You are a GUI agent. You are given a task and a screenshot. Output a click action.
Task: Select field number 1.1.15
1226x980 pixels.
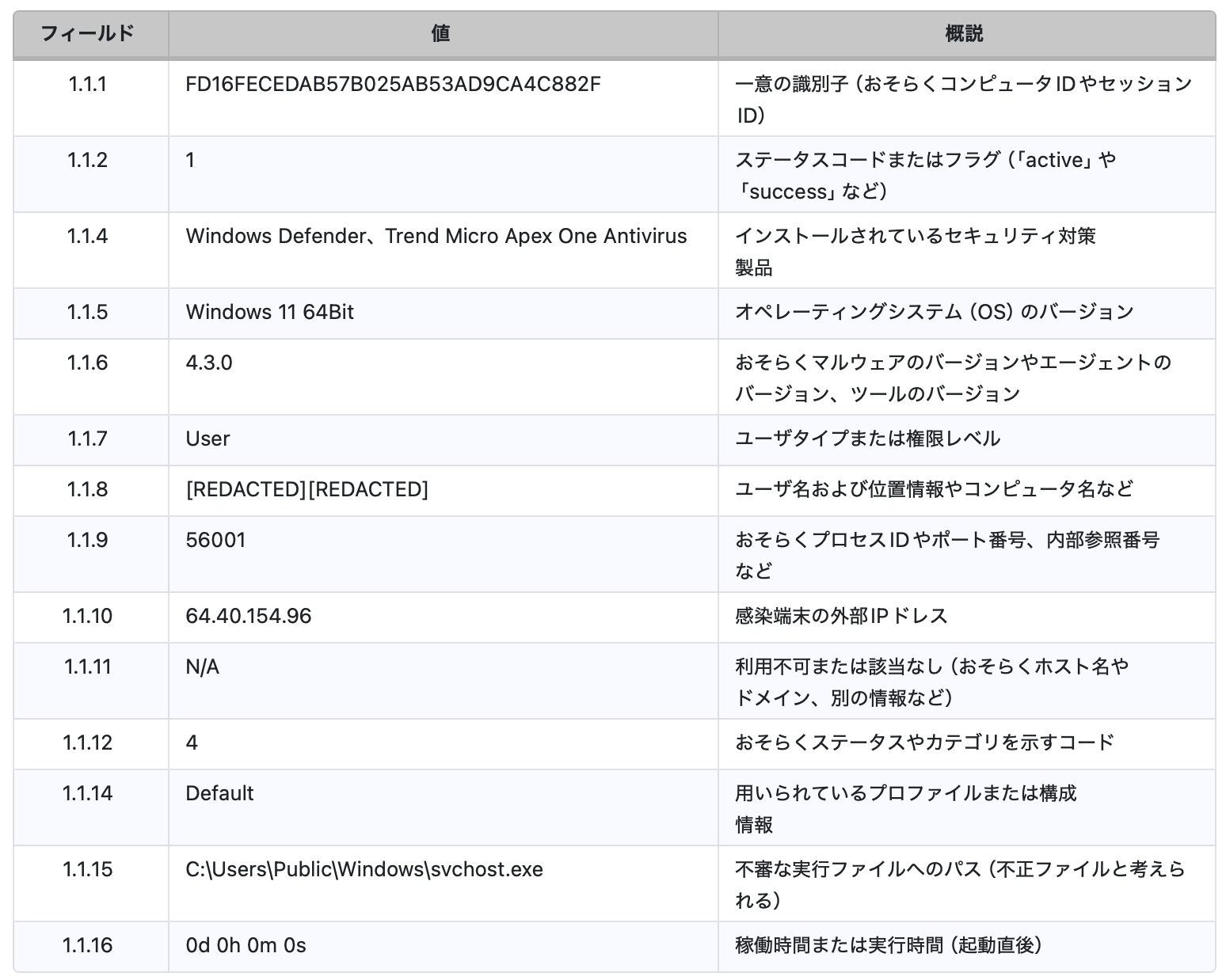87,869
